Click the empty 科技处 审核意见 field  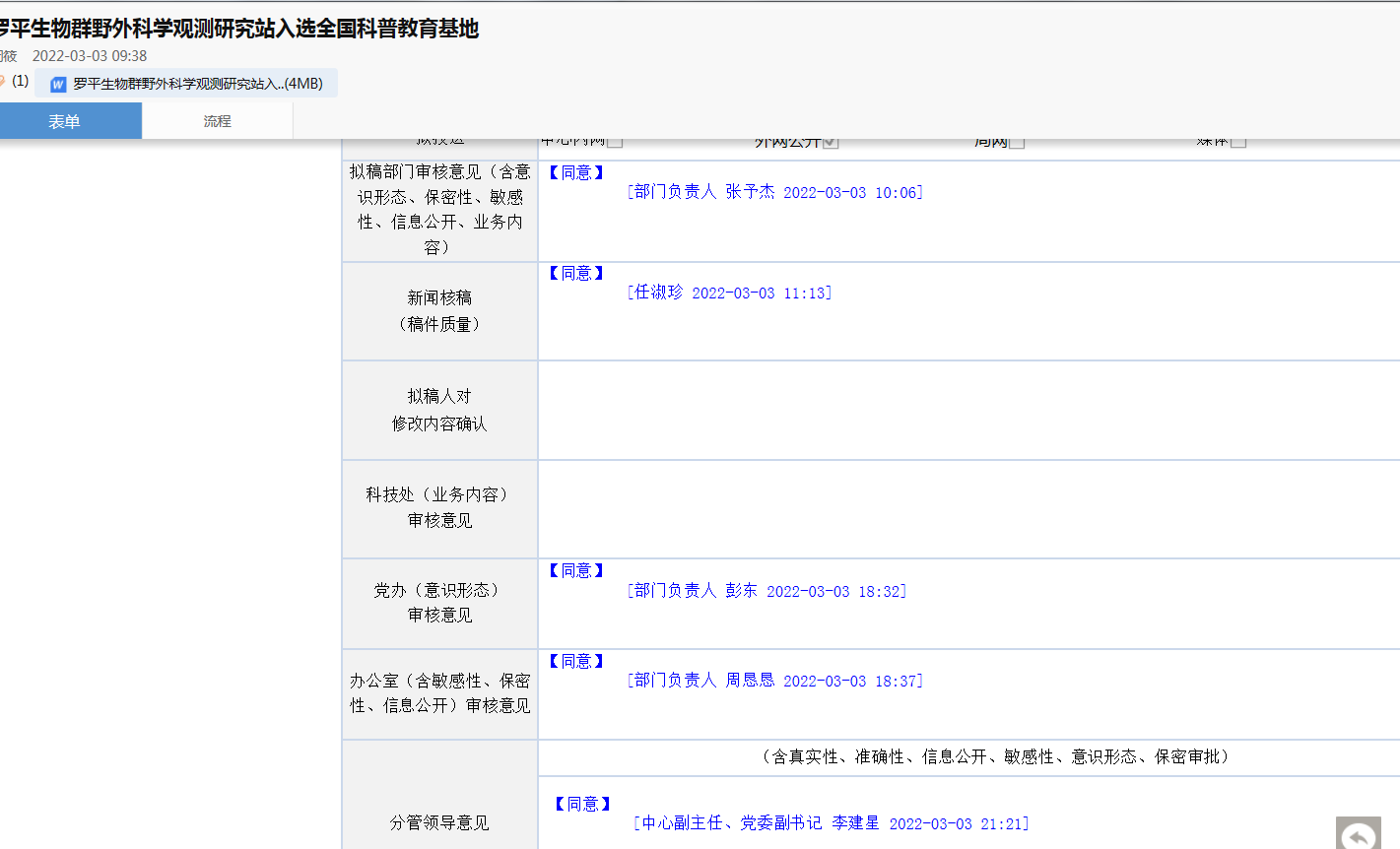pos(967,508)
